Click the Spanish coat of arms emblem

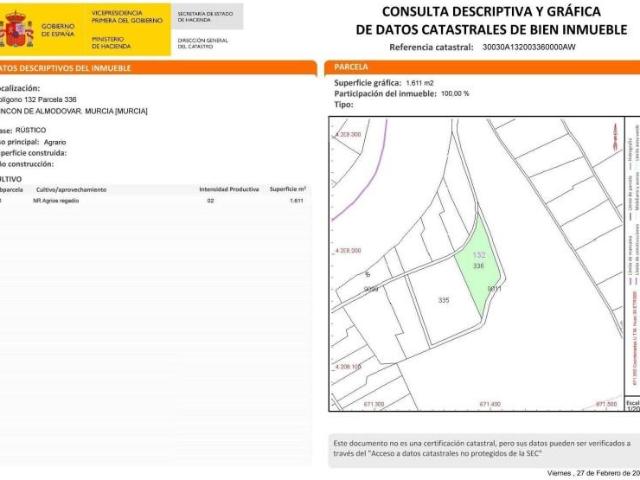17,30
